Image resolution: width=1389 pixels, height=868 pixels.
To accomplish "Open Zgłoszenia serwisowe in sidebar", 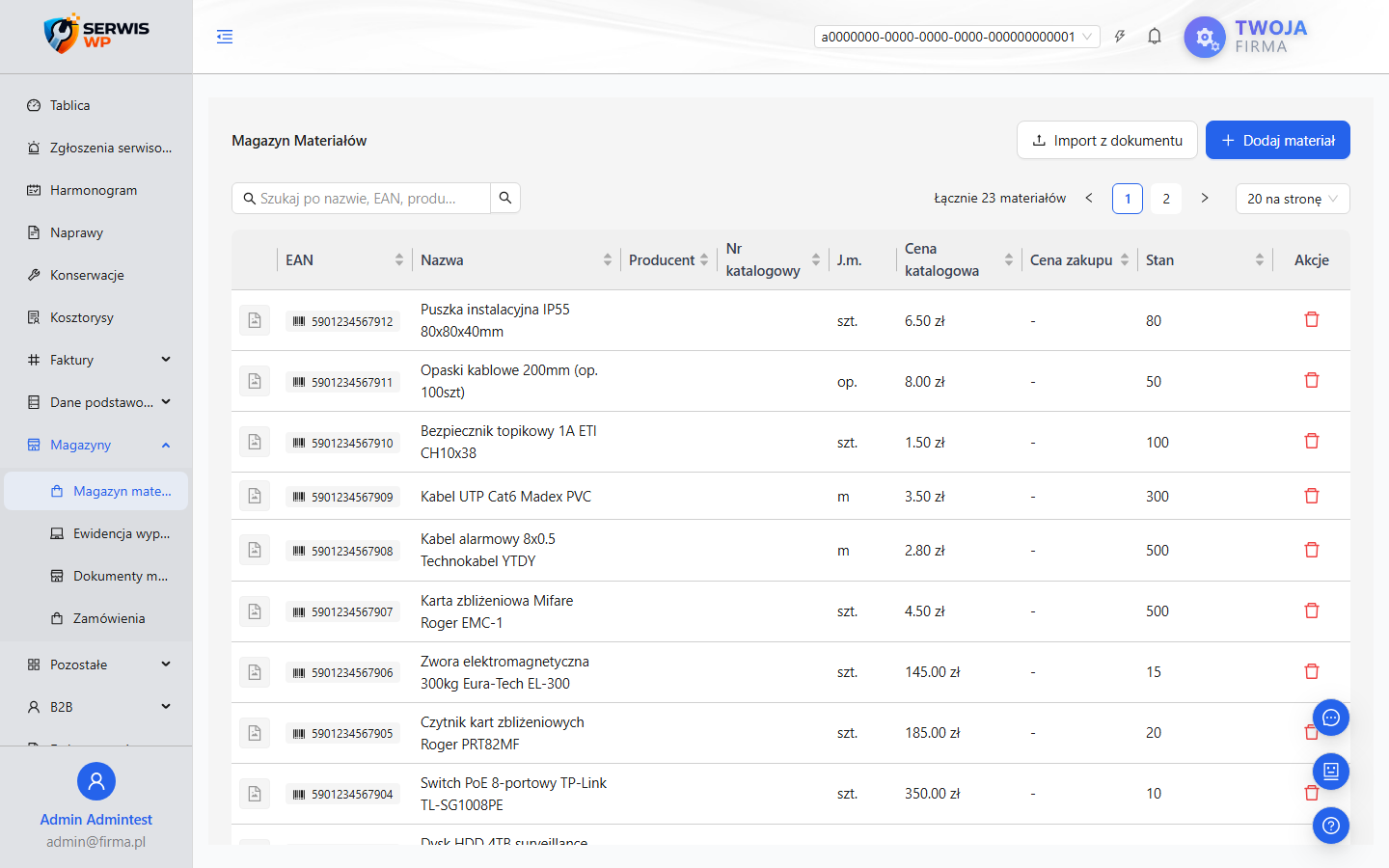I will tap(96, 148).
